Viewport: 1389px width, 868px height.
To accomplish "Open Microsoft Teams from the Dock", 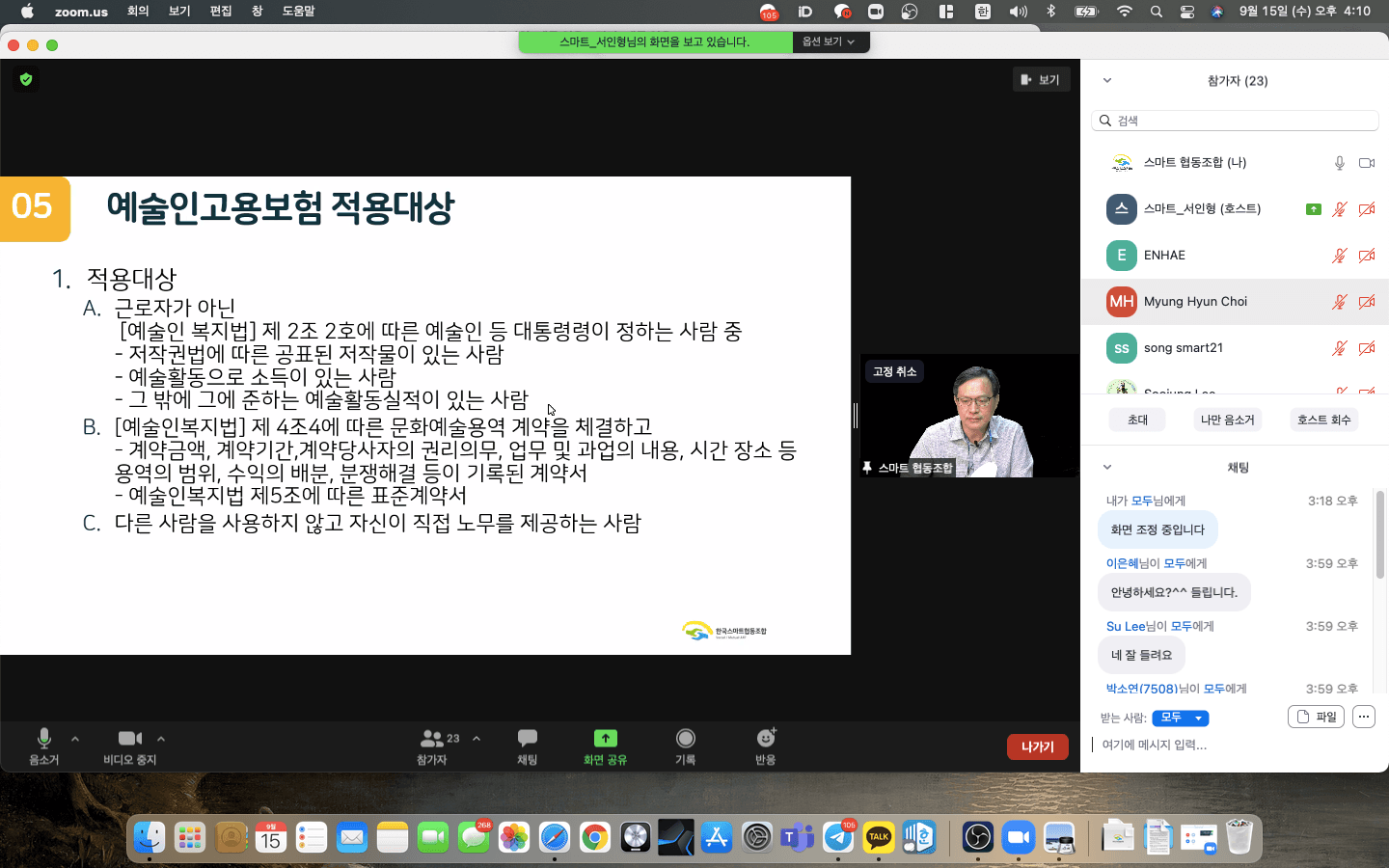I will click(x=798, y=837).
